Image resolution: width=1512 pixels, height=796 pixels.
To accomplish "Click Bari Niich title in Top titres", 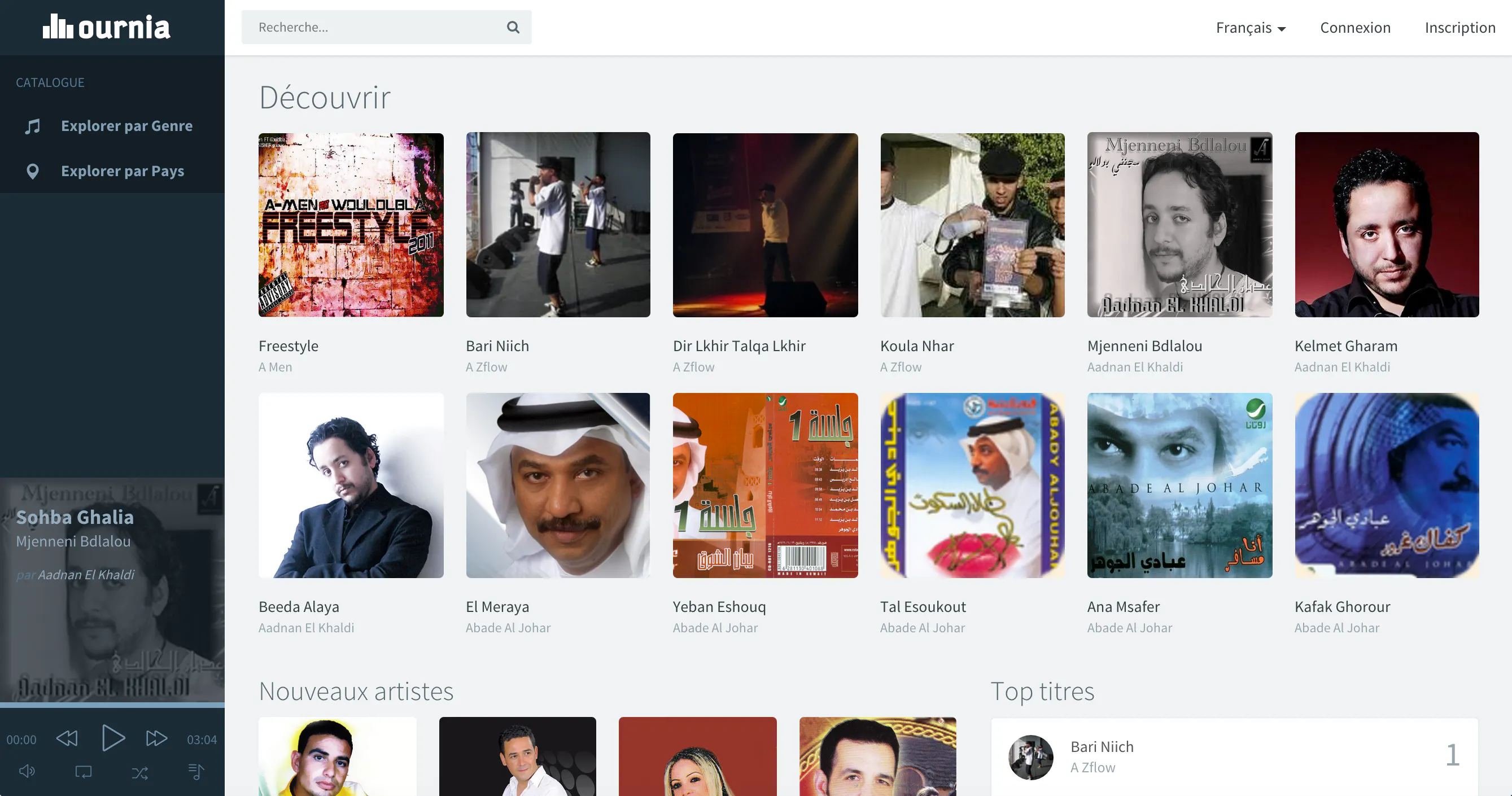I will tap(1102, 747).
